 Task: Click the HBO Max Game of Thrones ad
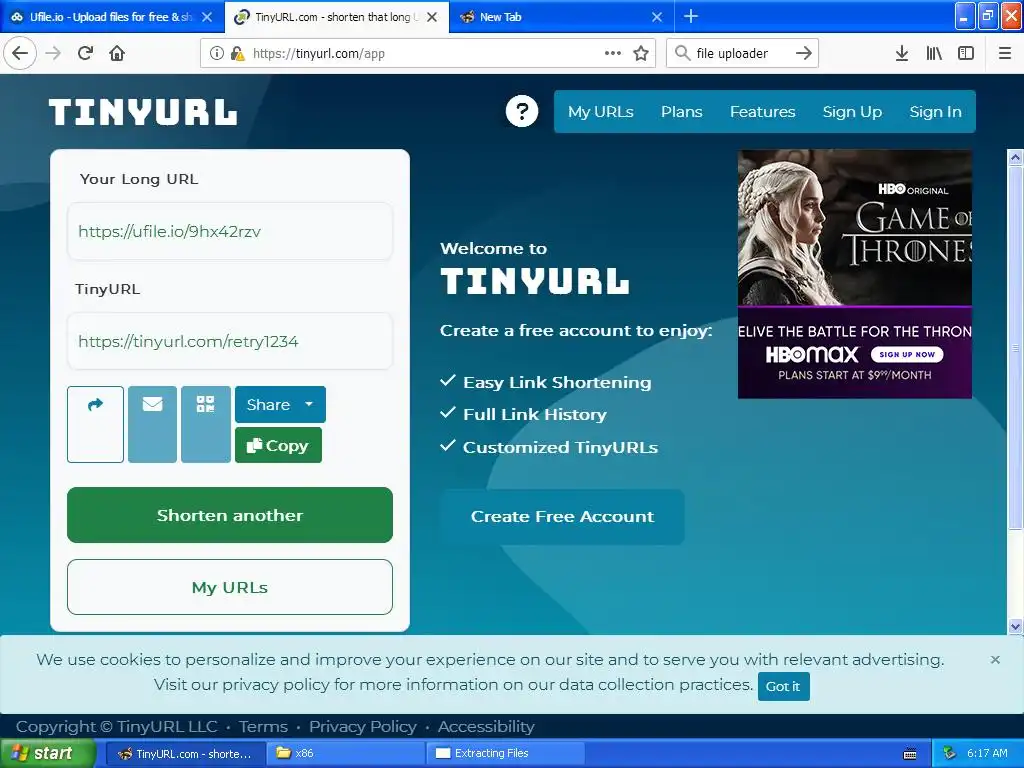click(x=855, y=274)
